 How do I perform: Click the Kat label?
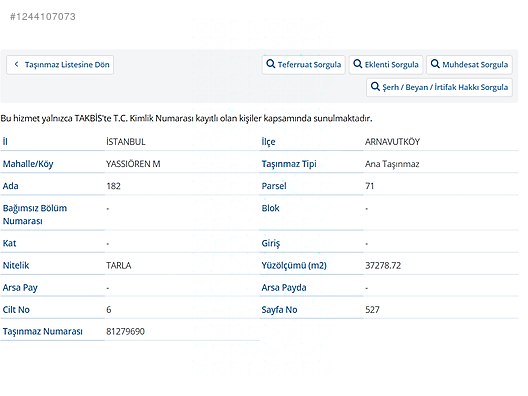tap(9, 243)
